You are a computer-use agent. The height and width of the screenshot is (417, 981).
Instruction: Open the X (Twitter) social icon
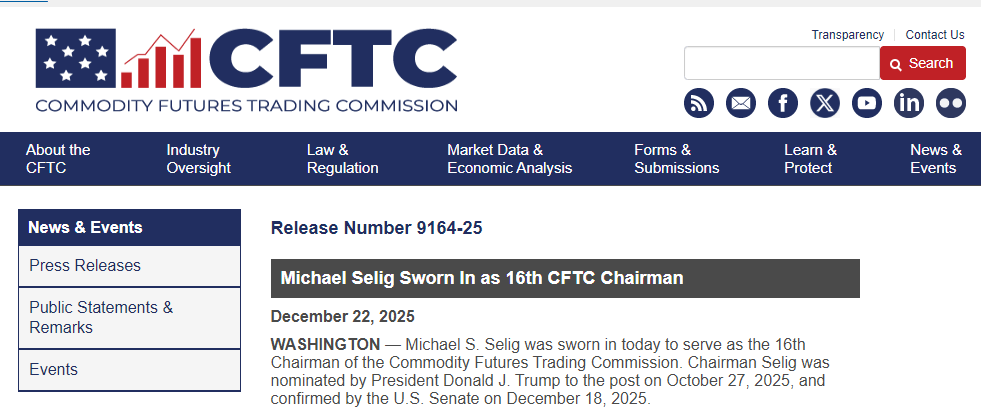(825, 103)
